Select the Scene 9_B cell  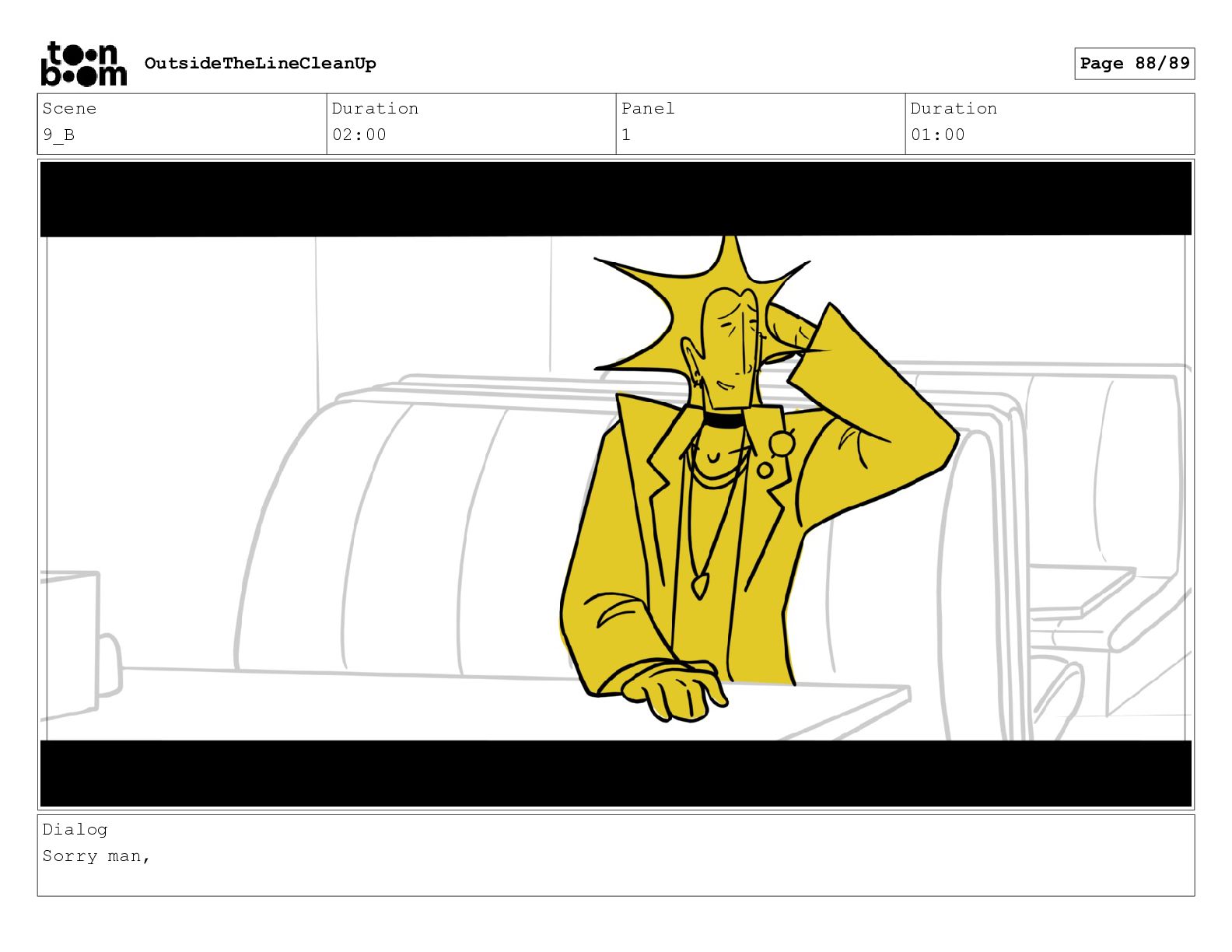pos(182,124)
